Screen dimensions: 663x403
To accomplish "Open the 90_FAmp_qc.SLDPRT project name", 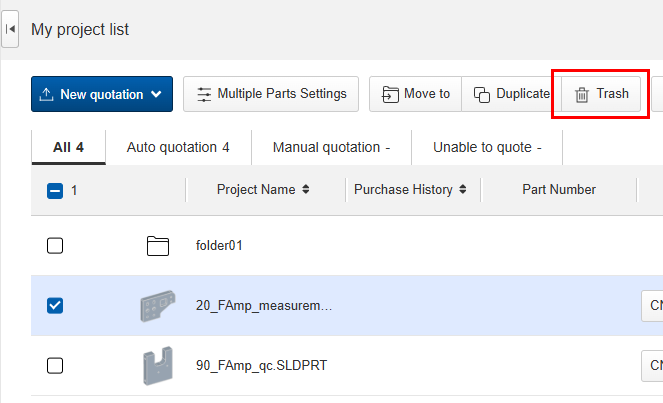I will [x=261, y=366].
